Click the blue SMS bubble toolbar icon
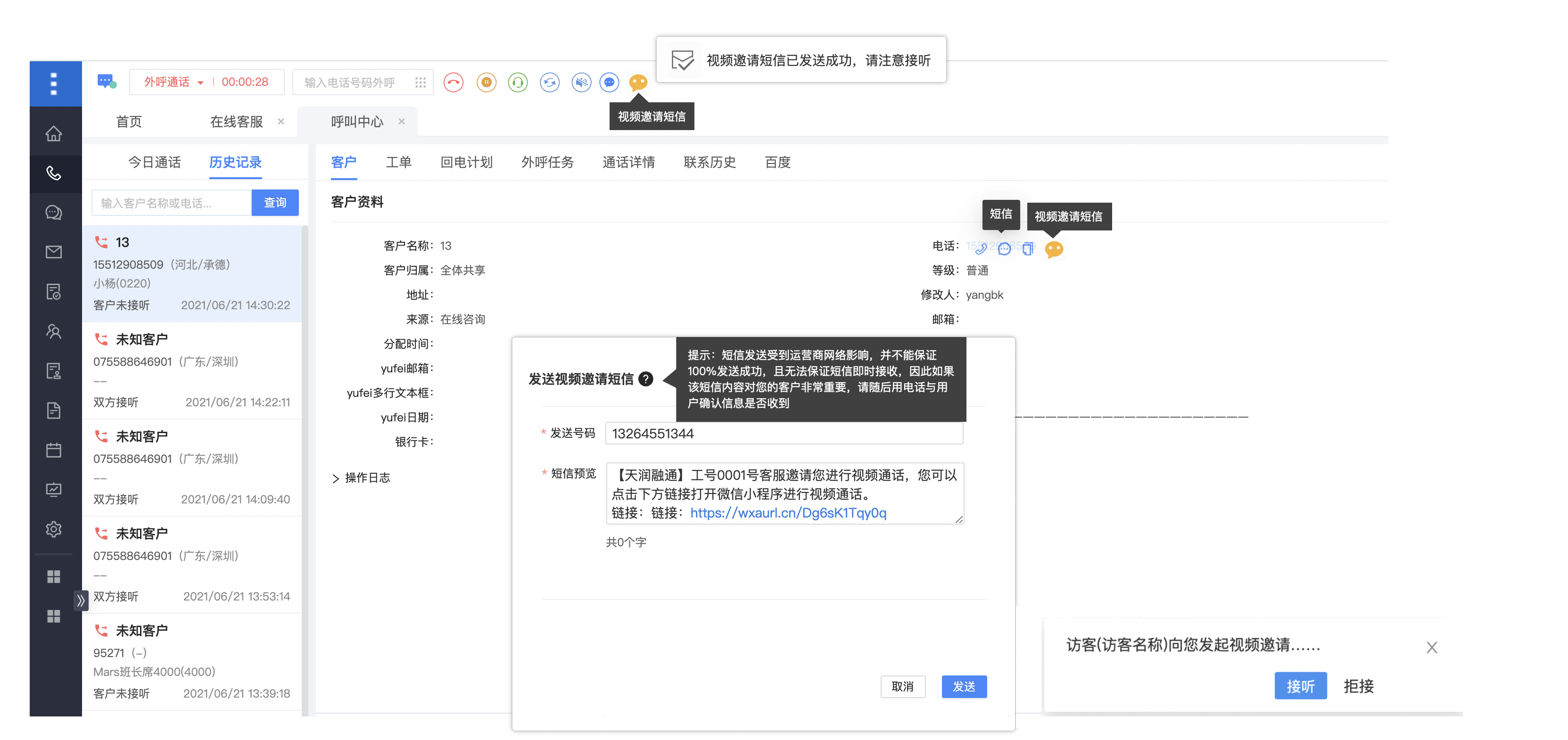This screenshot has height=740, width=1568. pos(609,82)
